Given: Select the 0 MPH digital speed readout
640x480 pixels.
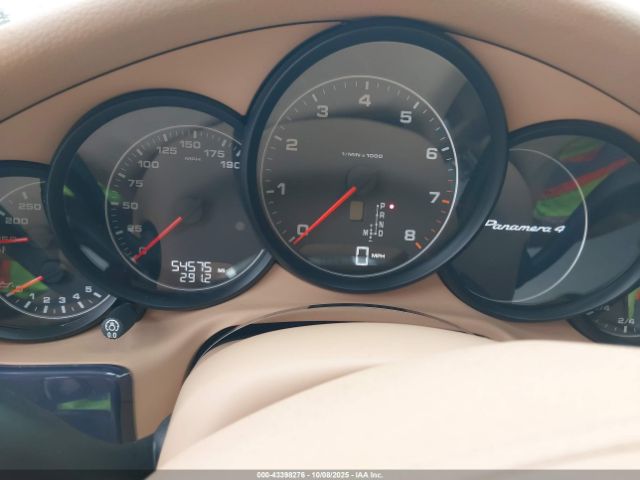Looking at the screenshot, I should [366, 257].
